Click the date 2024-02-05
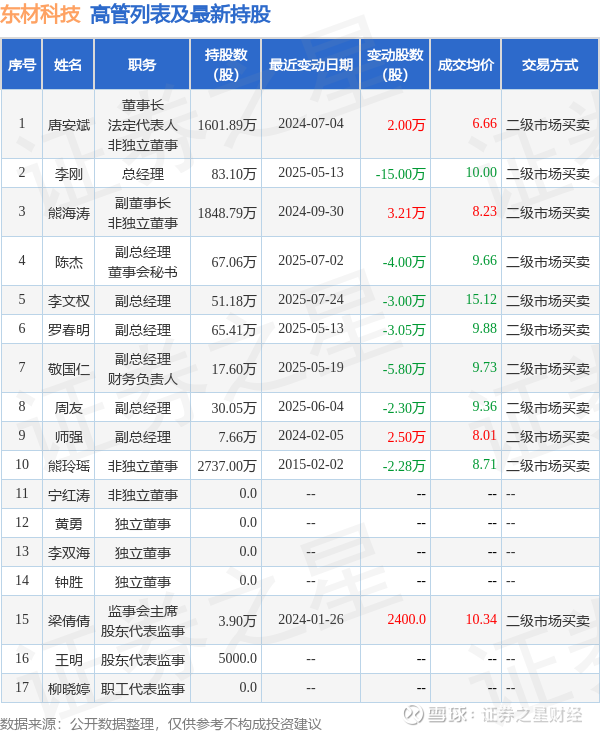Image resolution: width=600 pixels, height=733 pixels. pos(311,435)
